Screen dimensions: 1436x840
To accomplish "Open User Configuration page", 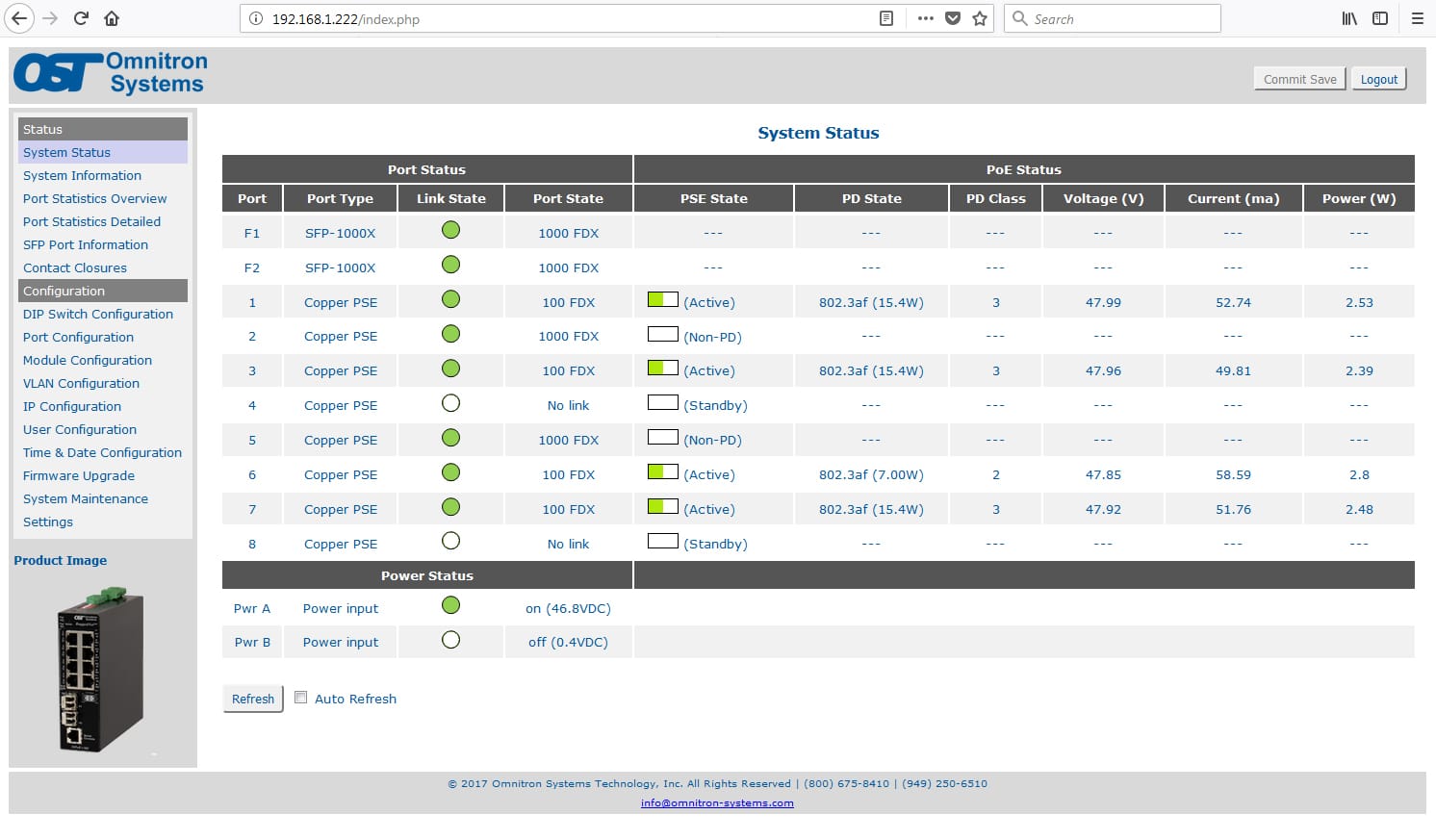I will (80, 429).
